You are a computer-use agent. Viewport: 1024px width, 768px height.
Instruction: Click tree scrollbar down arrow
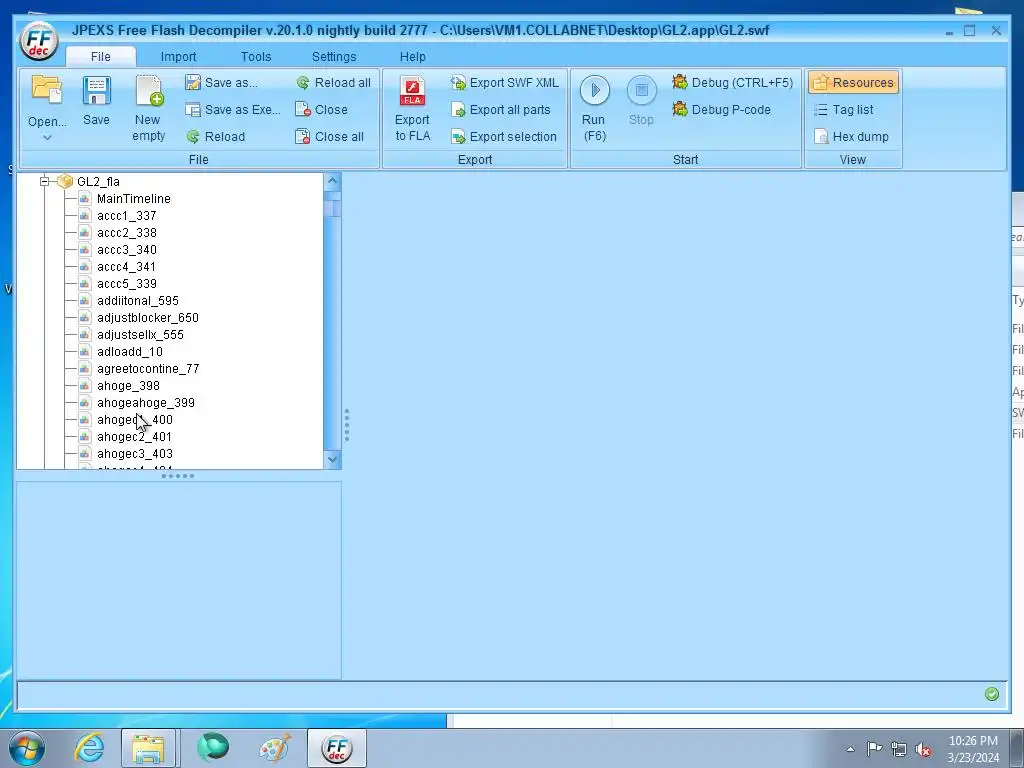tap(332, 460)
